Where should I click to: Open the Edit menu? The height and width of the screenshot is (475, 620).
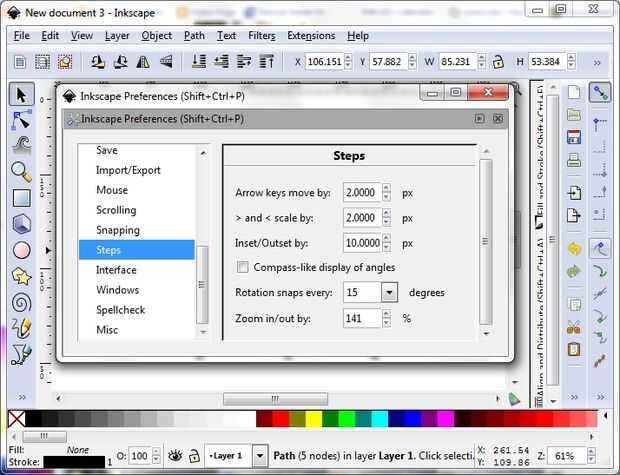tap(50, 36)
